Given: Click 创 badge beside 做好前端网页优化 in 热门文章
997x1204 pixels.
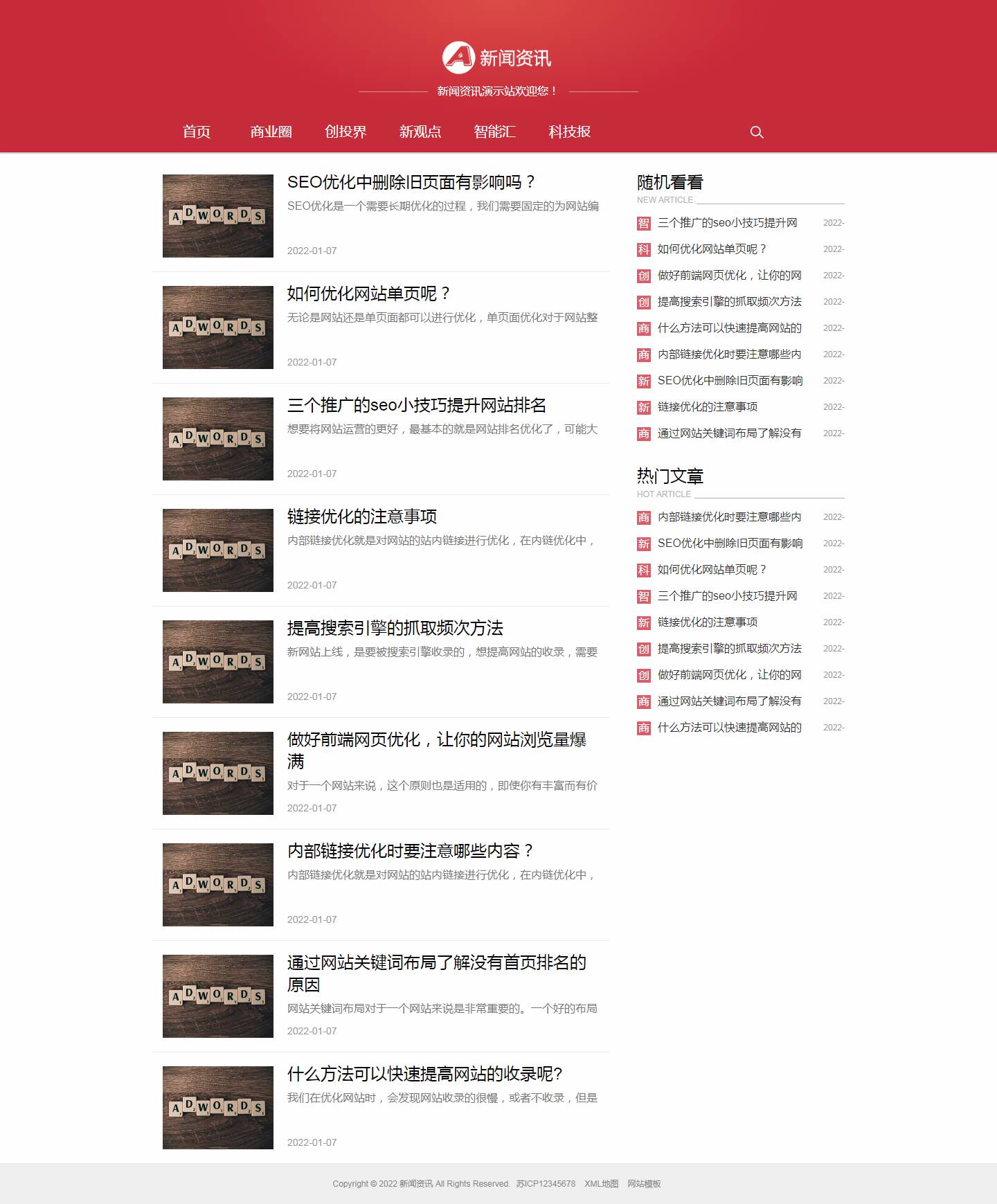Looking at the screenshot, I should point(644,675).
